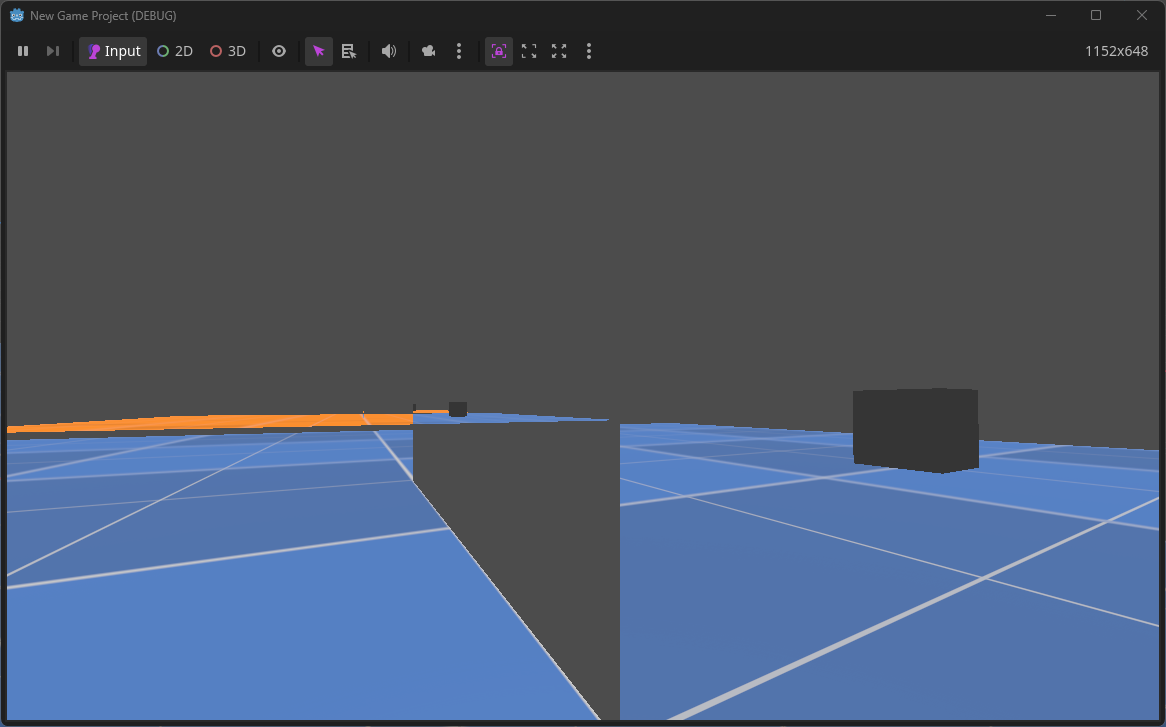Open embedding options three-dot menu
1166x727 pixels.
pyautogui.click(x=589, y=51)
